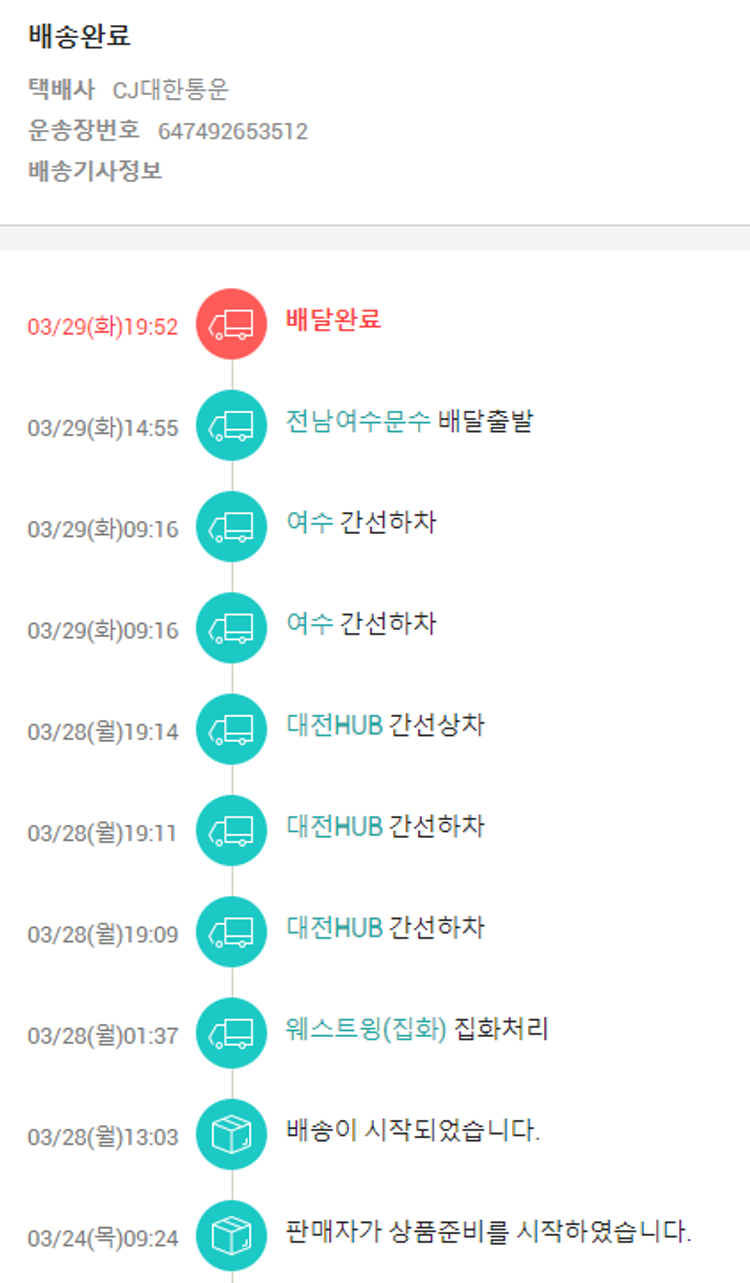Click the truck icon at 03/28(월)19:09
Image resolution: width=750 pixels, height=1283 pixels.
(231, 933)
